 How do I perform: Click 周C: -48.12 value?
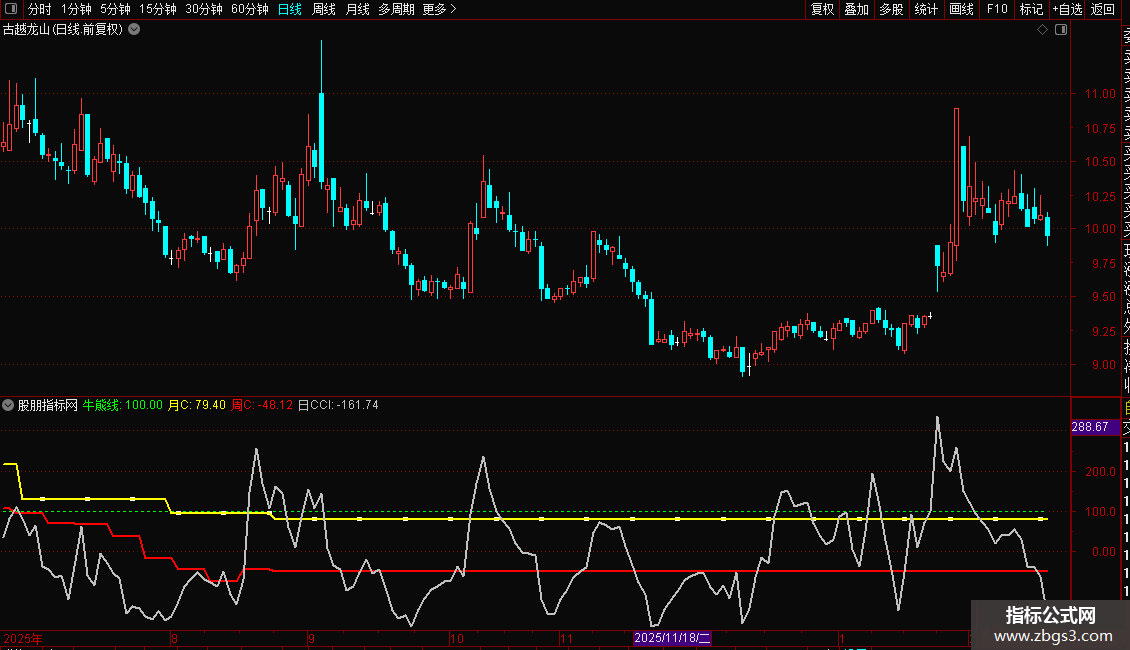click(262, 405)
